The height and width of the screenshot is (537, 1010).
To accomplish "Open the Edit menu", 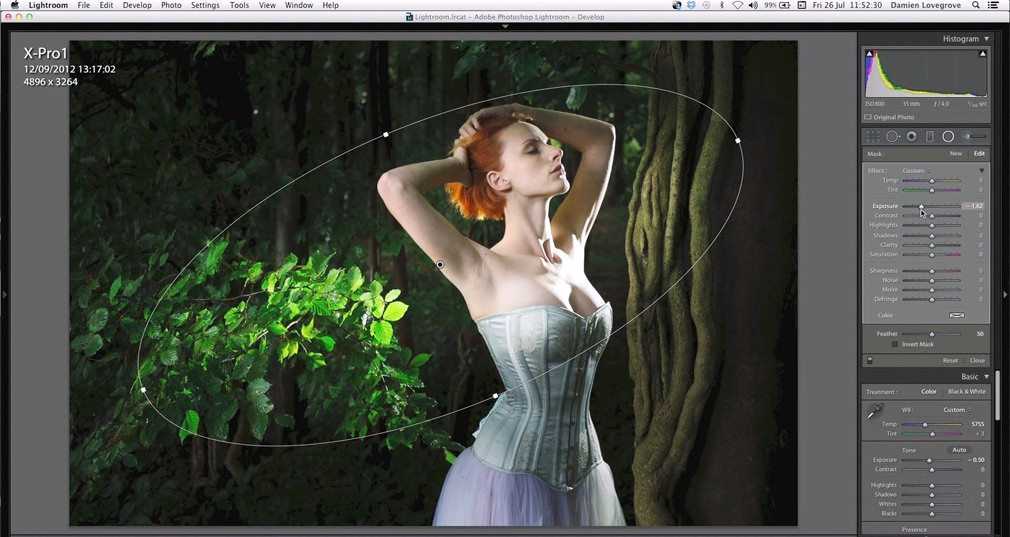I will (x=106, y=5).
